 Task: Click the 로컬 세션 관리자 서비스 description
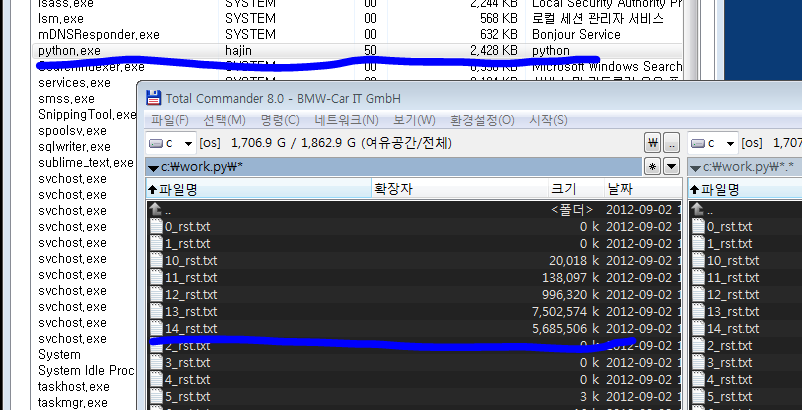(x=598, y=18)
